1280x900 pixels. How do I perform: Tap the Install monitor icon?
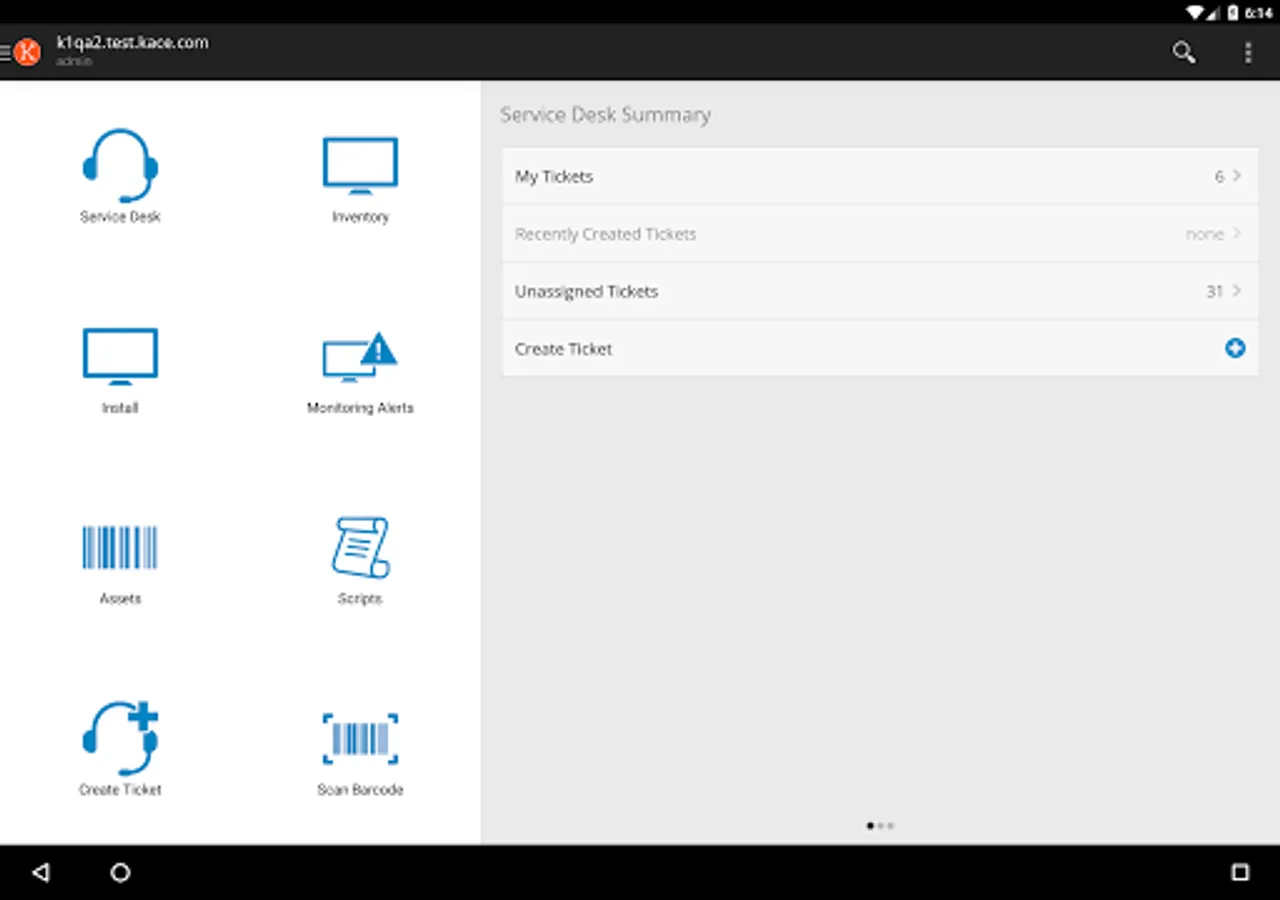120,357
